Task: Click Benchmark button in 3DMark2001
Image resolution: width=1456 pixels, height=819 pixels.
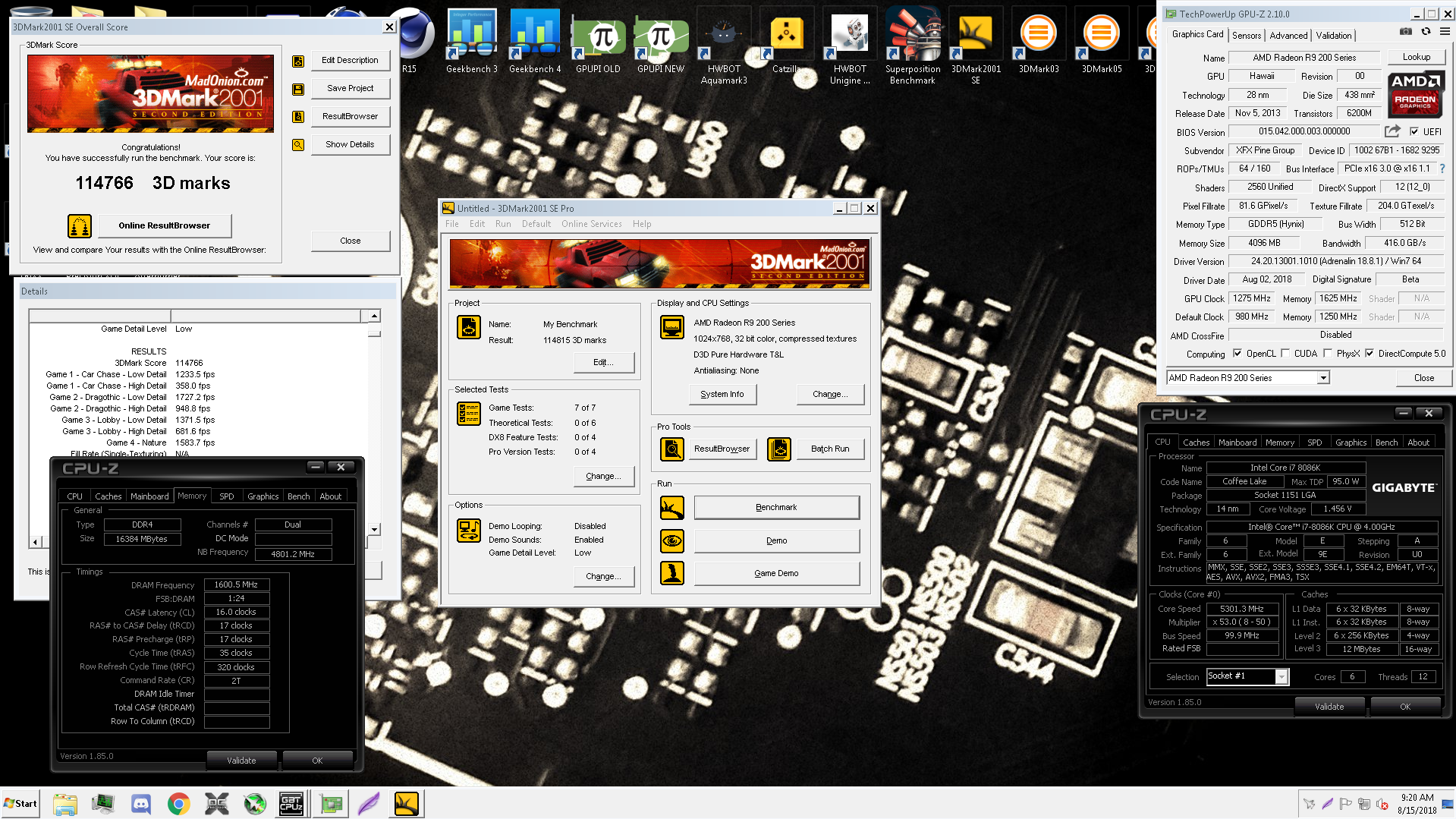Action: coord(776,508)
